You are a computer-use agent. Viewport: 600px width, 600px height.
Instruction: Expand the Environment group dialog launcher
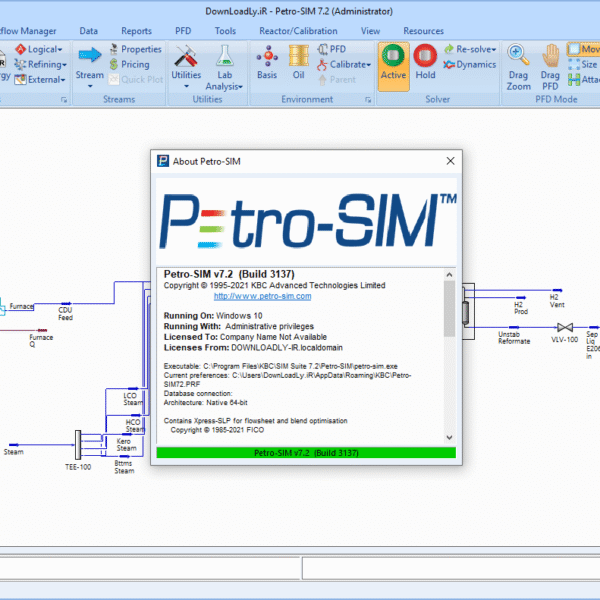pos(368,100)
